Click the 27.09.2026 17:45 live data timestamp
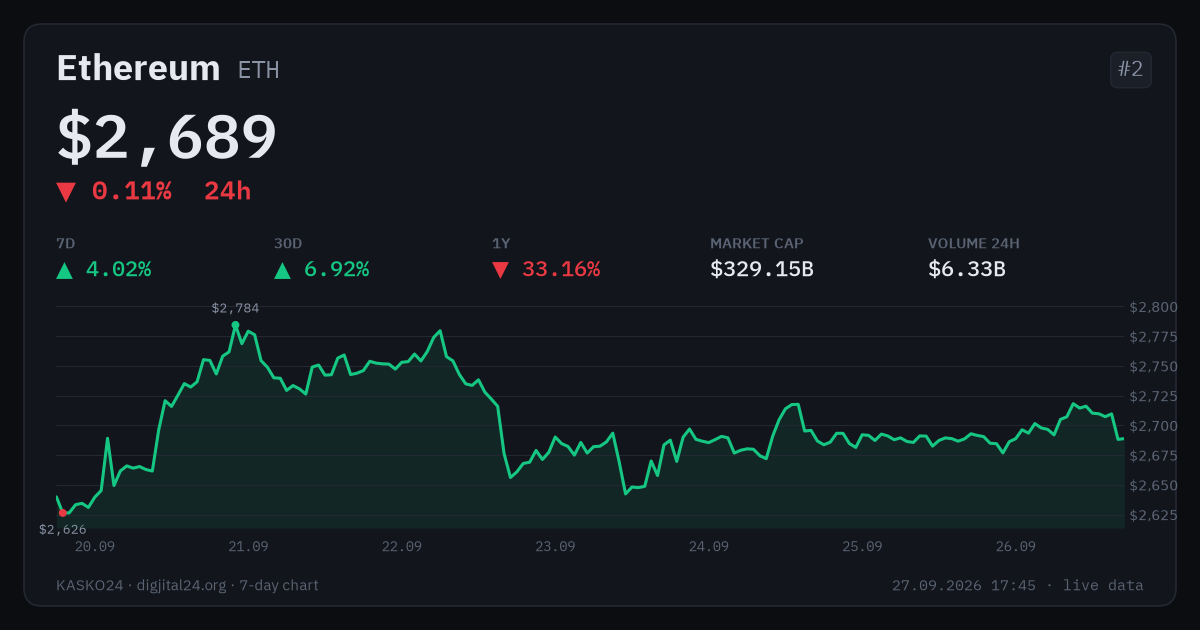Viewport: 1200px width, 630px height. 1018,585
